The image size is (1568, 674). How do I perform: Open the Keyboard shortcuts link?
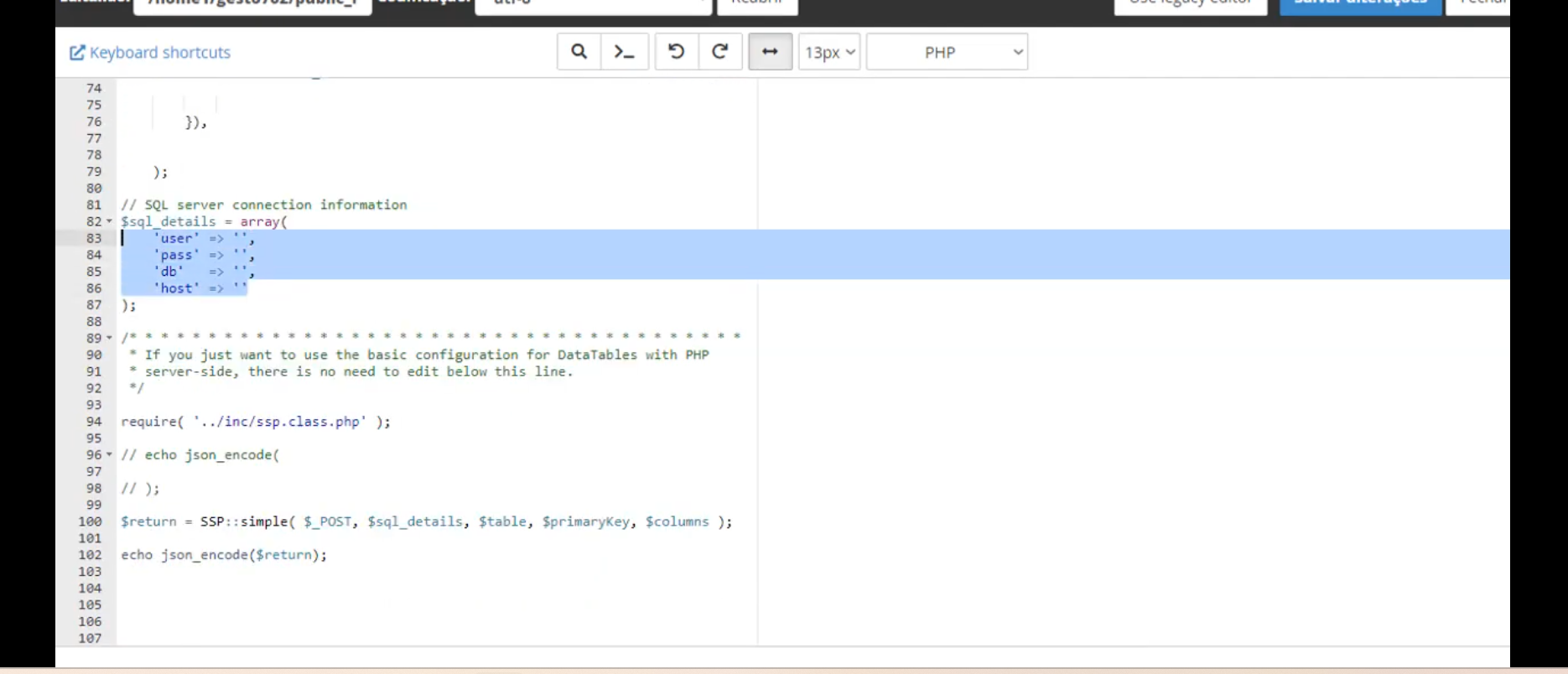coord(159,53)
